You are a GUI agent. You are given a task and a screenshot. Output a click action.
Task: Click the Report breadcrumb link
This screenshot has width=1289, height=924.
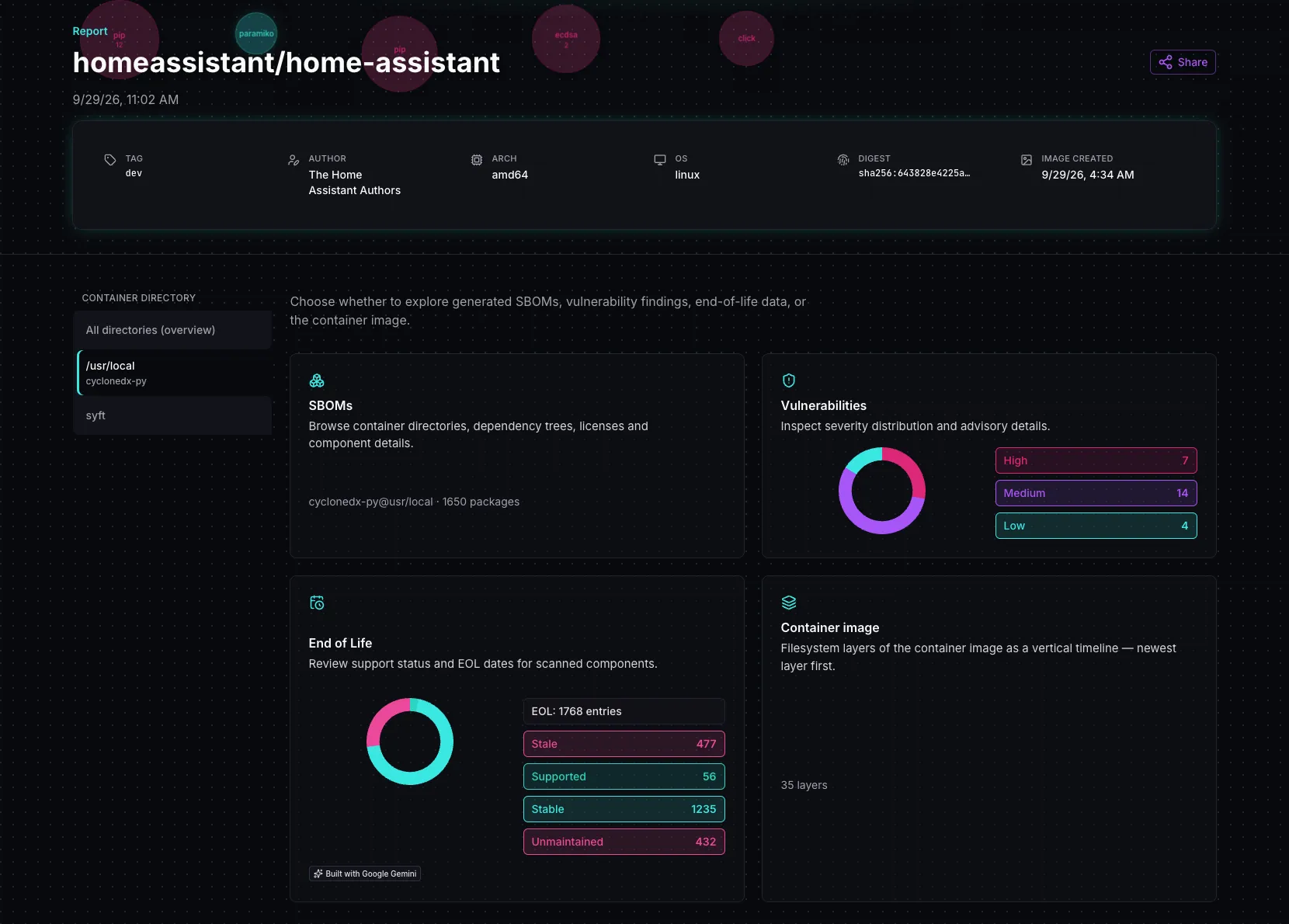pos(90,31)
